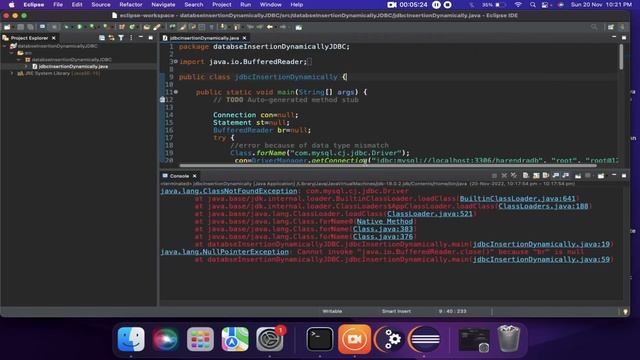This screenshot has width=640, height=360.
Task: Click the New Java Class toolbar icon
Action: click(132, 27)
